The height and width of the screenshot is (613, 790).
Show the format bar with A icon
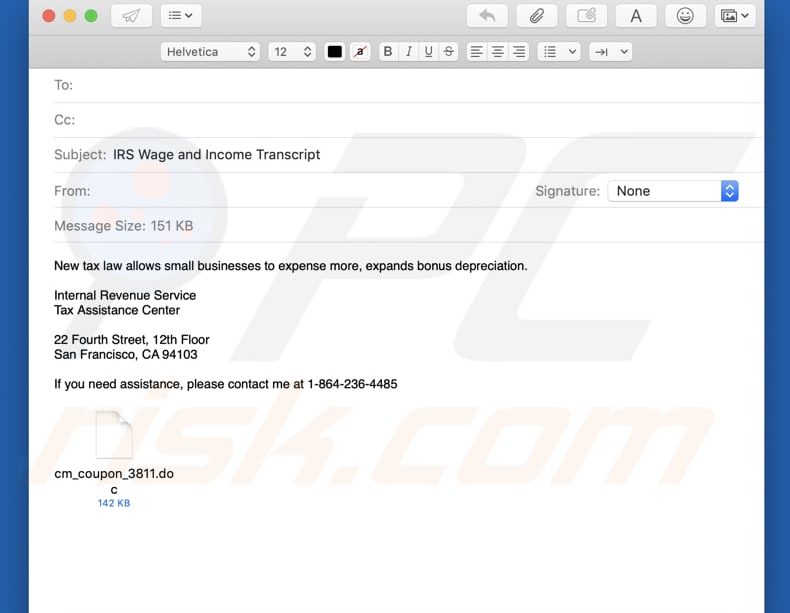point(636,16)
